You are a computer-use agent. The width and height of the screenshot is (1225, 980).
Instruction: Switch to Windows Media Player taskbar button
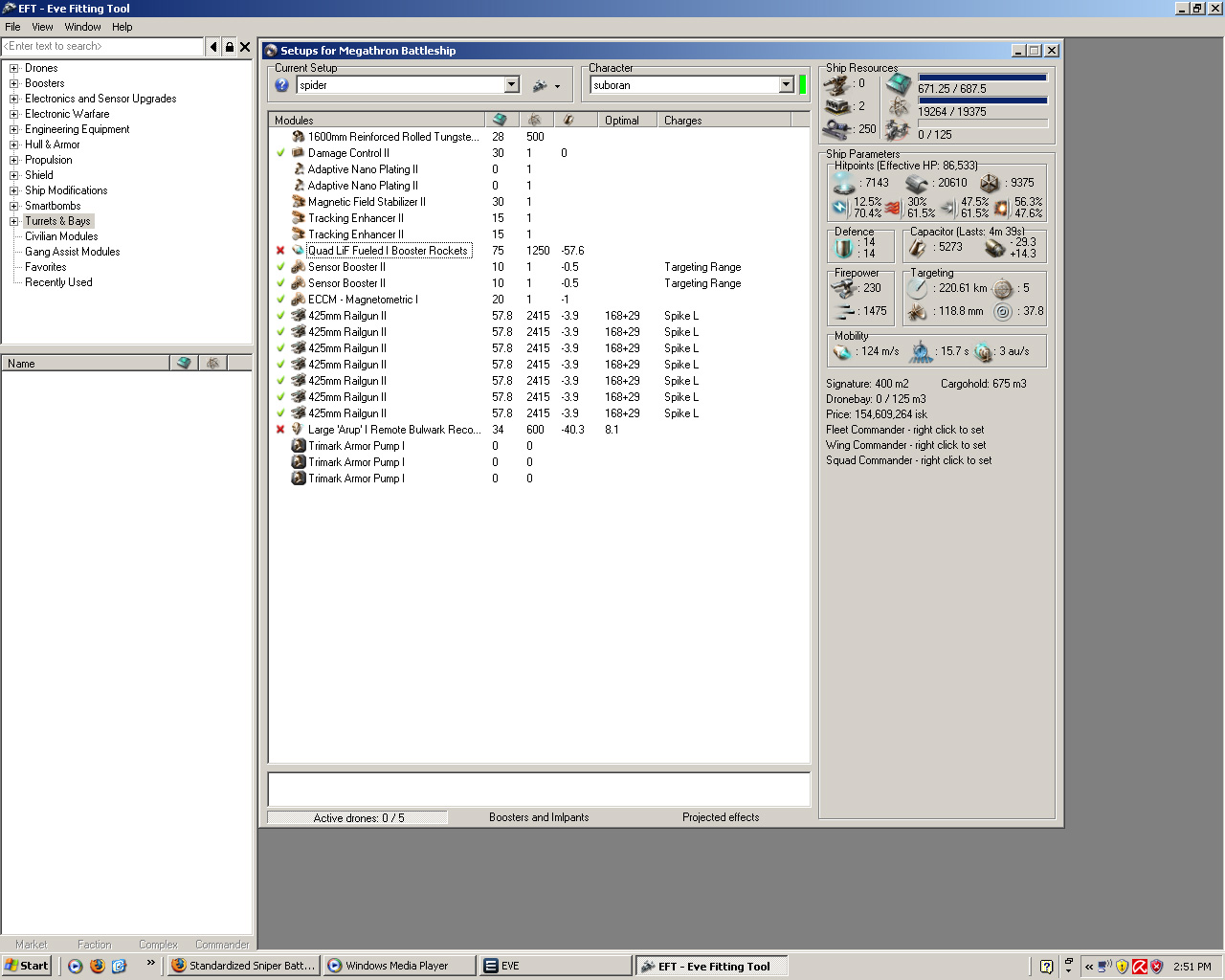tap(399, 966)
